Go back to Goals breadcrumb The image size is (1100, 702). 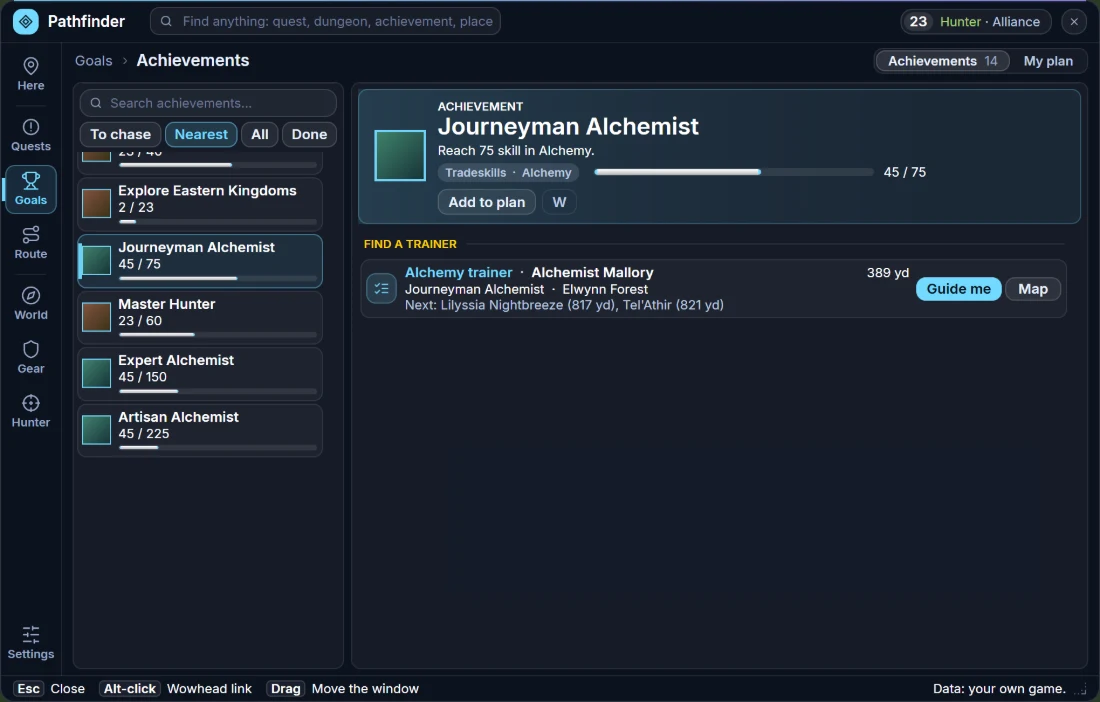tap(93, 61)
